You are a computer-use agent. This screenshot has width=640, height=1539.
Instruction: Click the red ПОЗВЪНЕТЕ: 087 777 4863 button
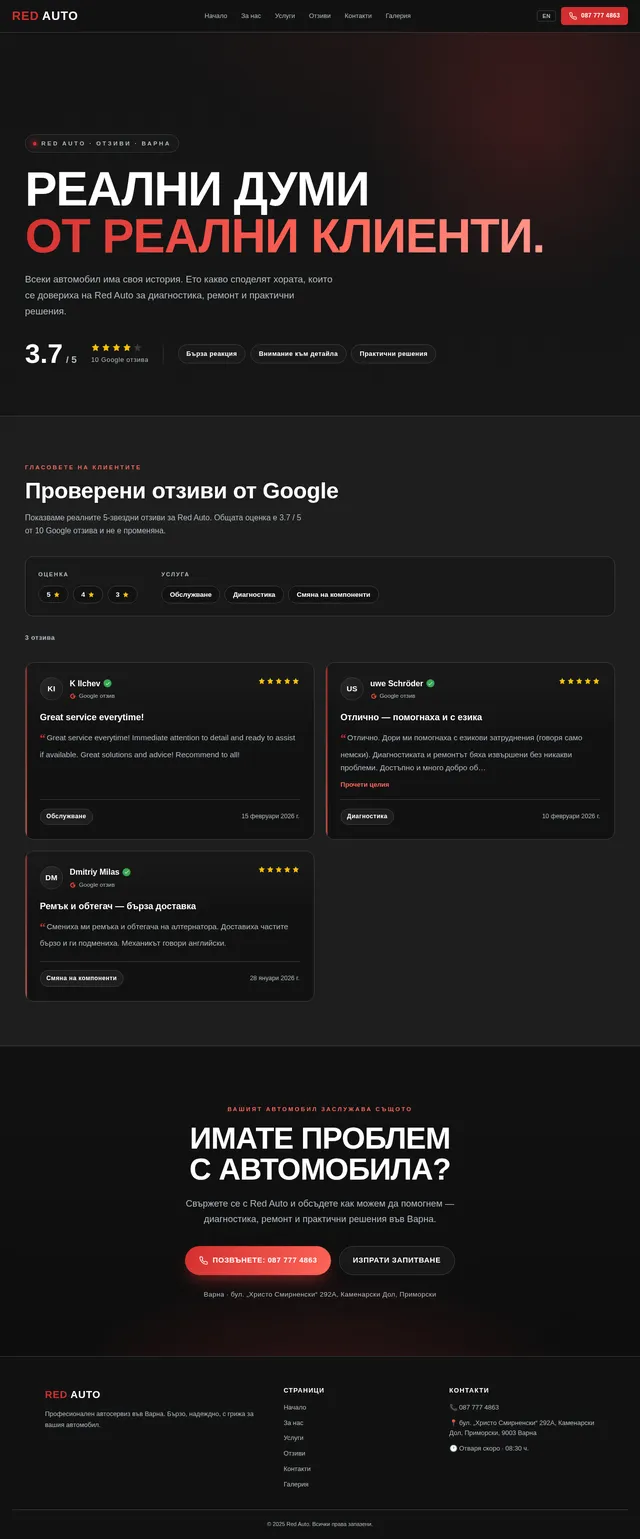(258, 1260)
